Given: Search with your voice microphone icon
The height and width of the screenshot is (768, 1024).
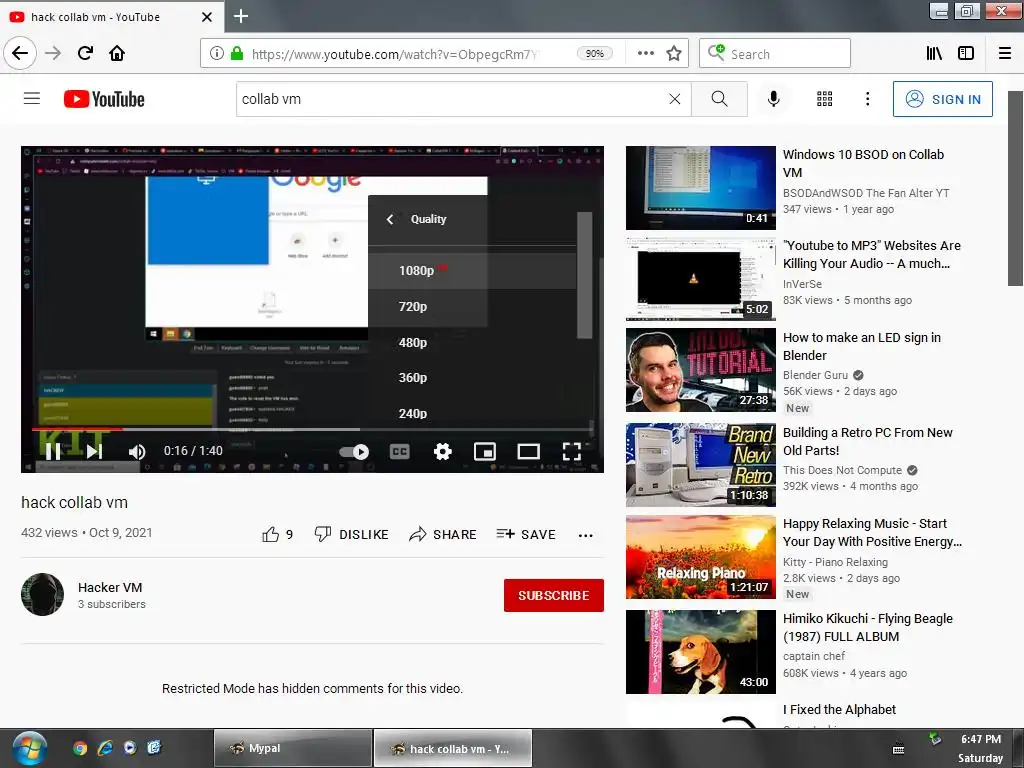Looking at the screenshot, I should pos(774,99).
